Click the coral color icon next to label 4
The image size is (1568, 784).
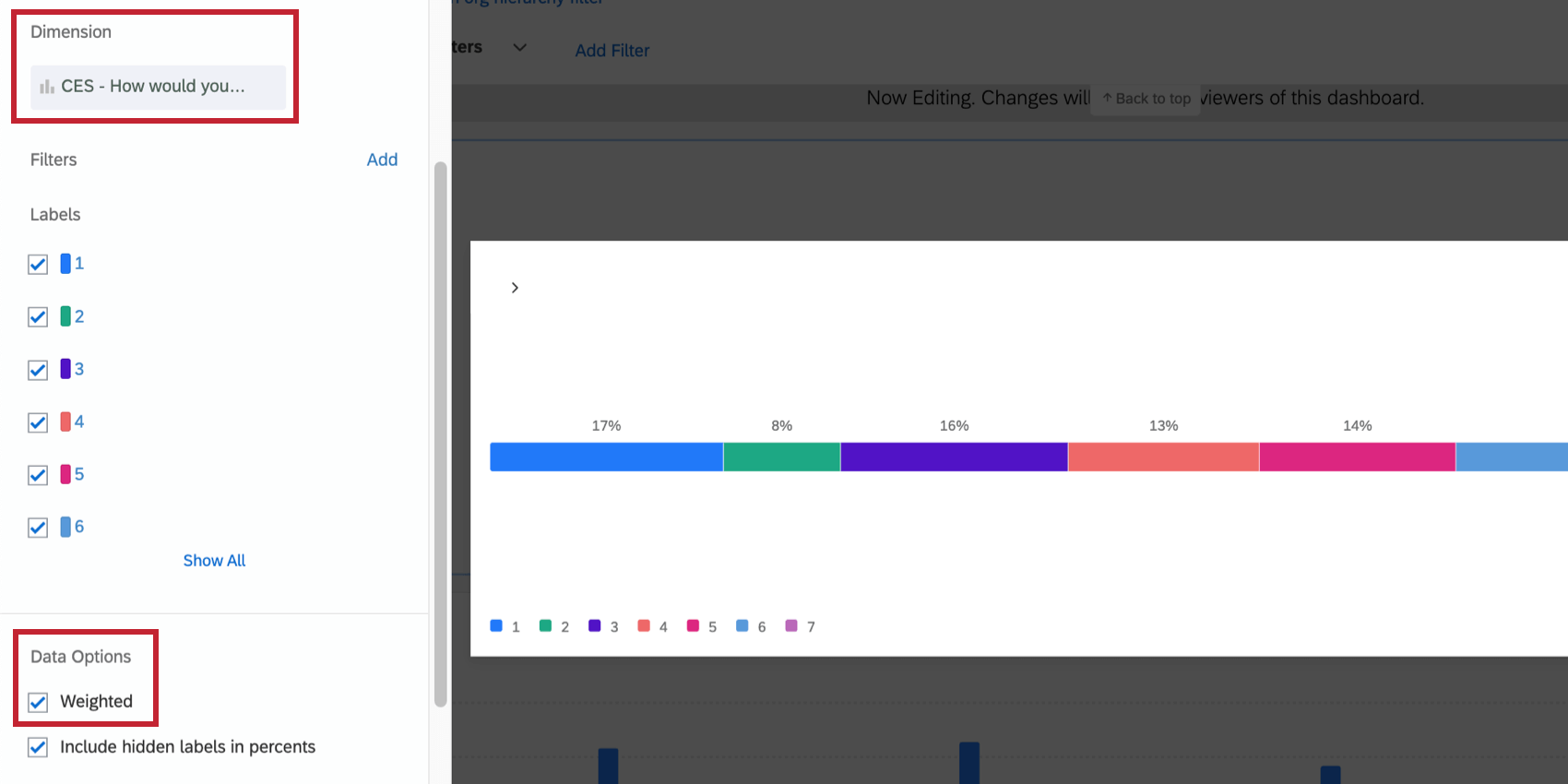64,422
